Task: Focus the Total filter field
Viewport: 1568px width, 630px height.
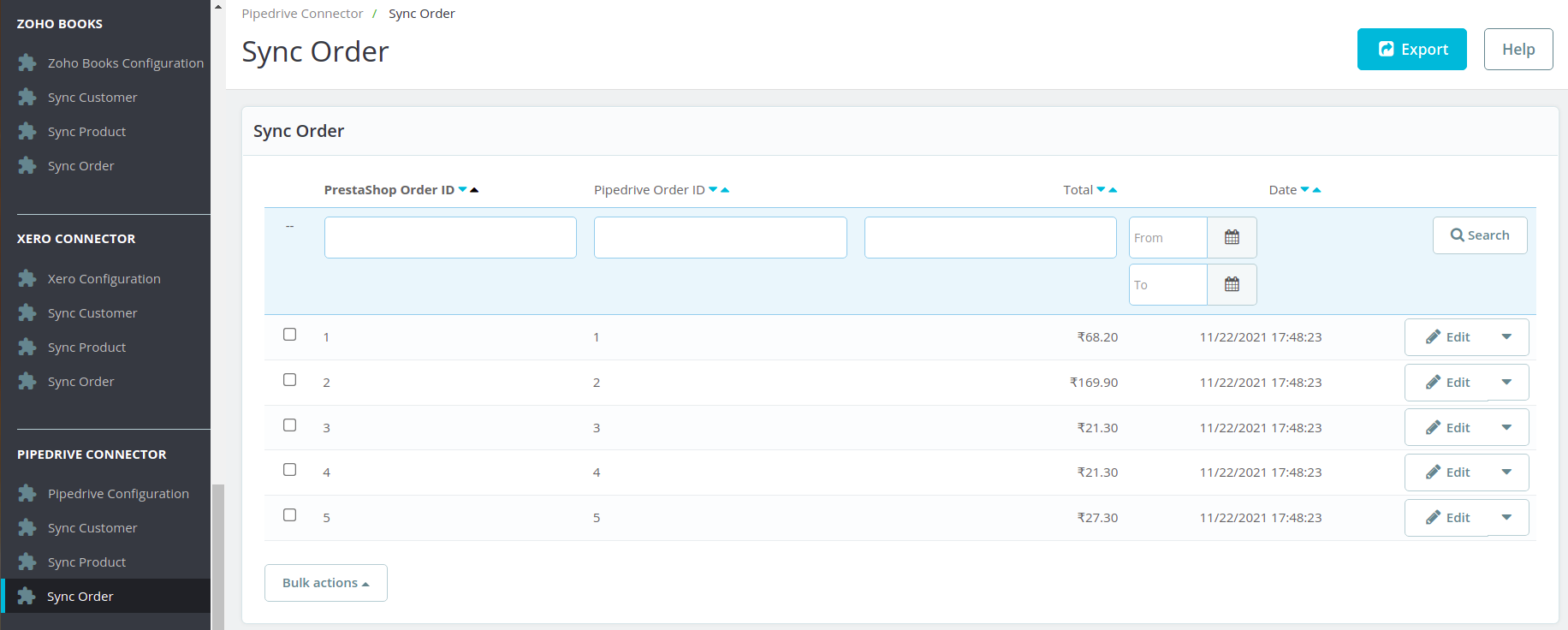Action: click(x=990, y=237)
